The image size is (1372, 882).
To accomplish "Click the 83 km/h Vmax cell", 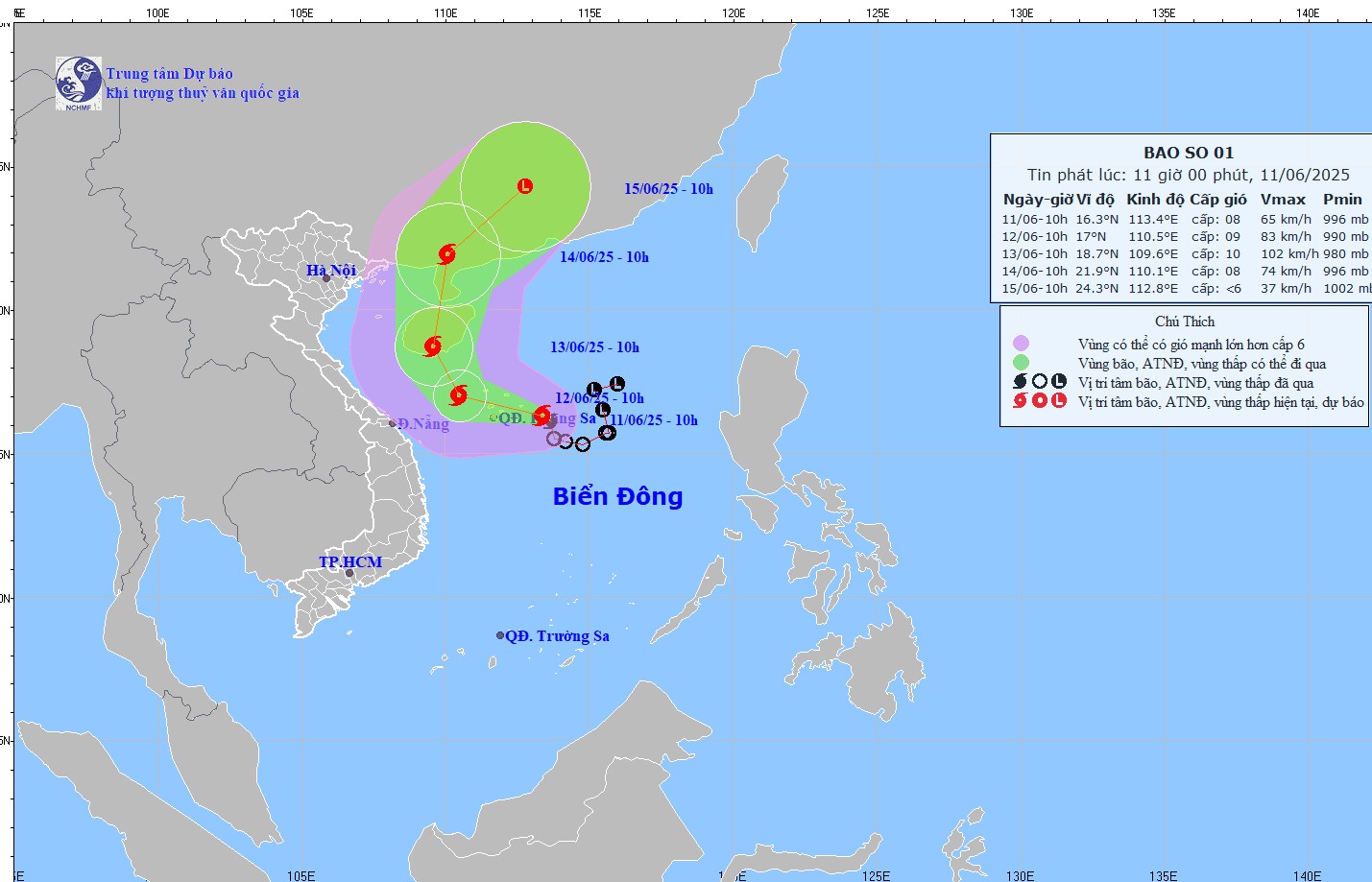I will pyautogui.click(x=1286, y=237).
